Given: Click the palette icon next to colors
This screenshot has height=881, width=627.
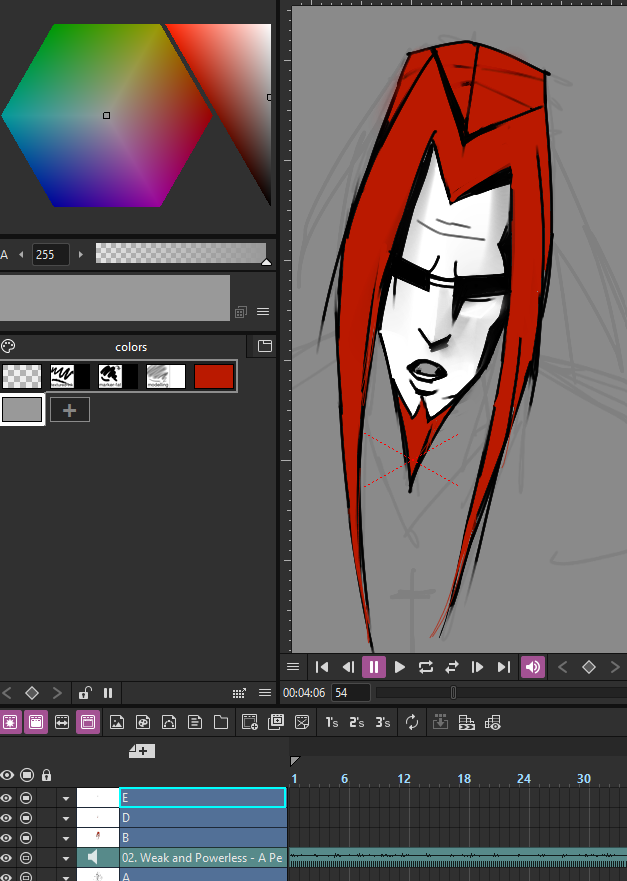Looking at the screenshot, I should click(8, 346).
